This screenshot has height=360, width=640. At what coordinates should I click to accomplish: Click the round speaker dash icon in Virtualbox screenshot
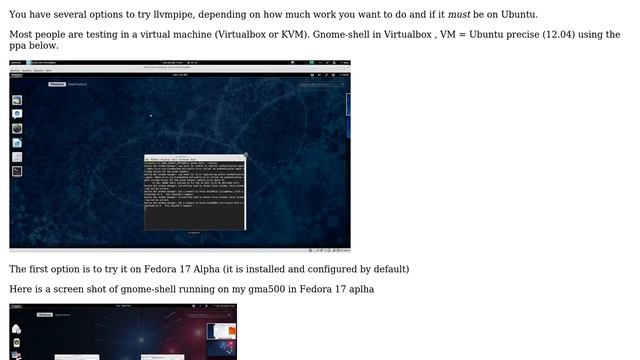pos(17,128)
